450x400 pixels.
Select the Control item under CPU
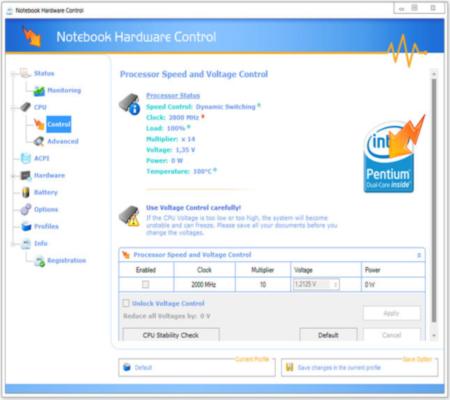pyautogui.click(x=59, y=124)
